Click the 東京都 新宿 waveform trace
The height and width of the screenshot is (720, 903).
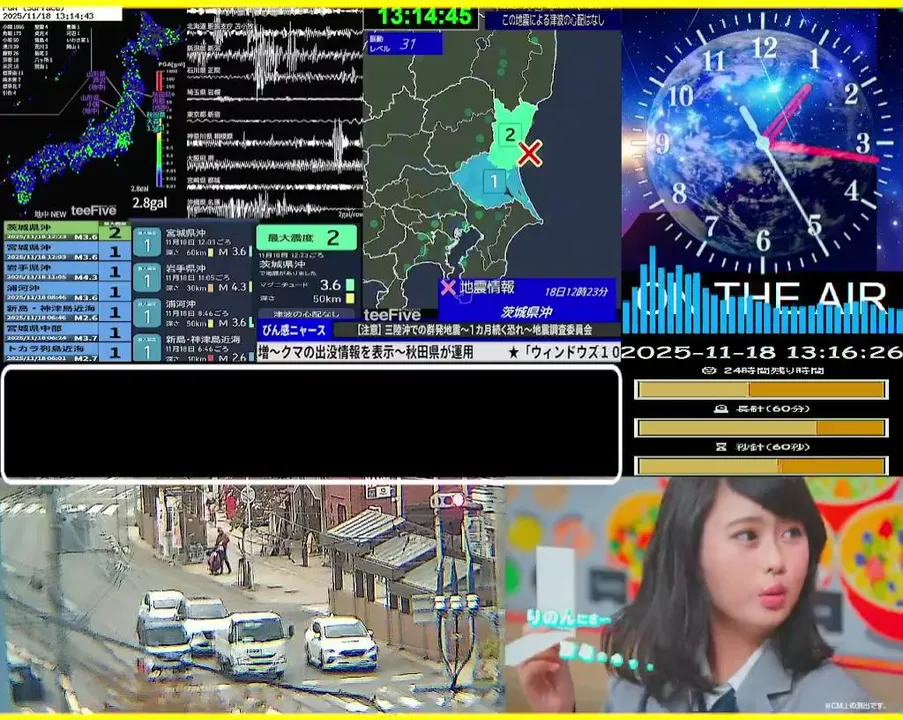274,120
